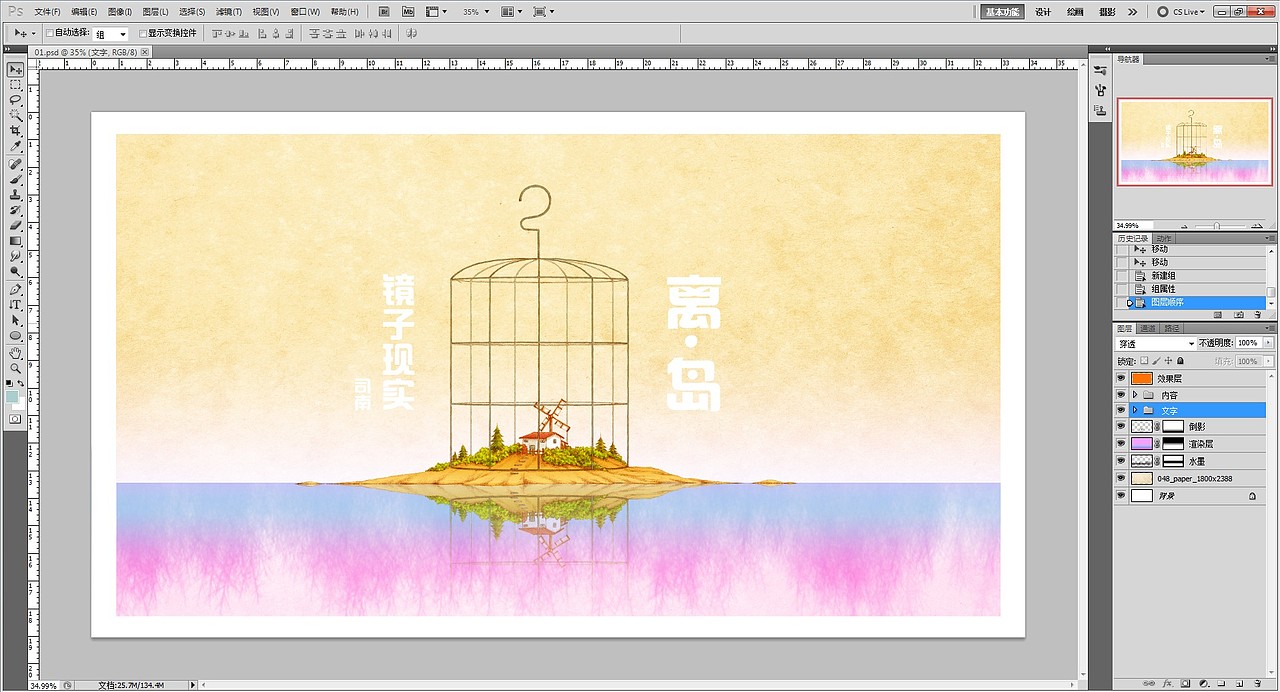Screen dimensions: 1280x692
Task: Click the lock transparent pixels icon
Action: click(x=1145, y=361)
